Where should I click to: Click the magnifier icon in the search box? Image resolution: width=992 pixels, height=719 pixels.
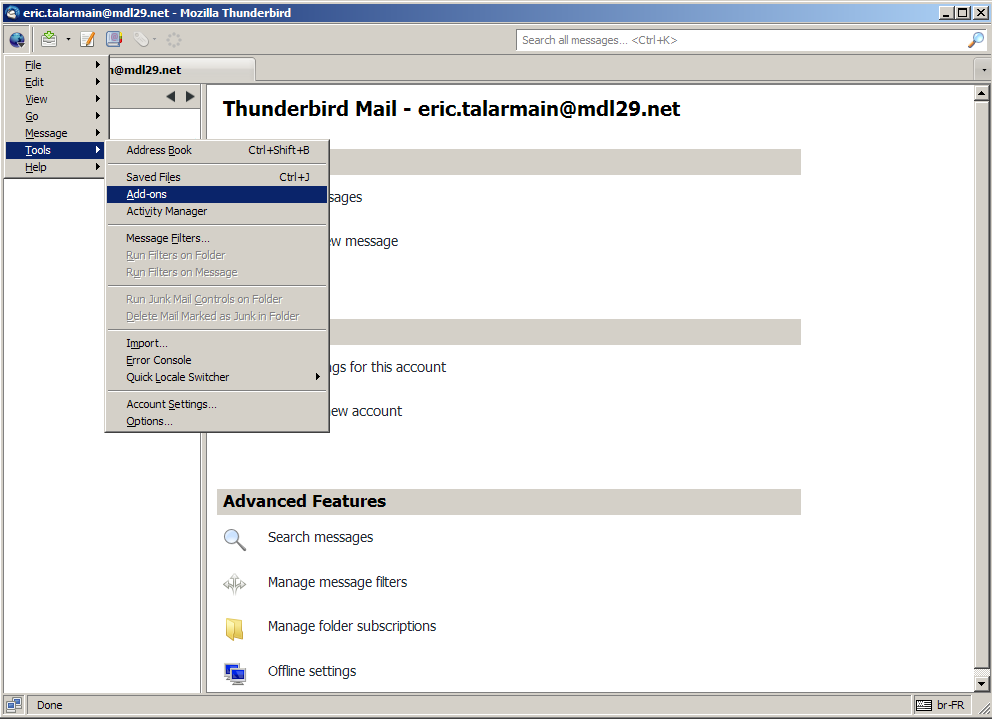[976, 40]
